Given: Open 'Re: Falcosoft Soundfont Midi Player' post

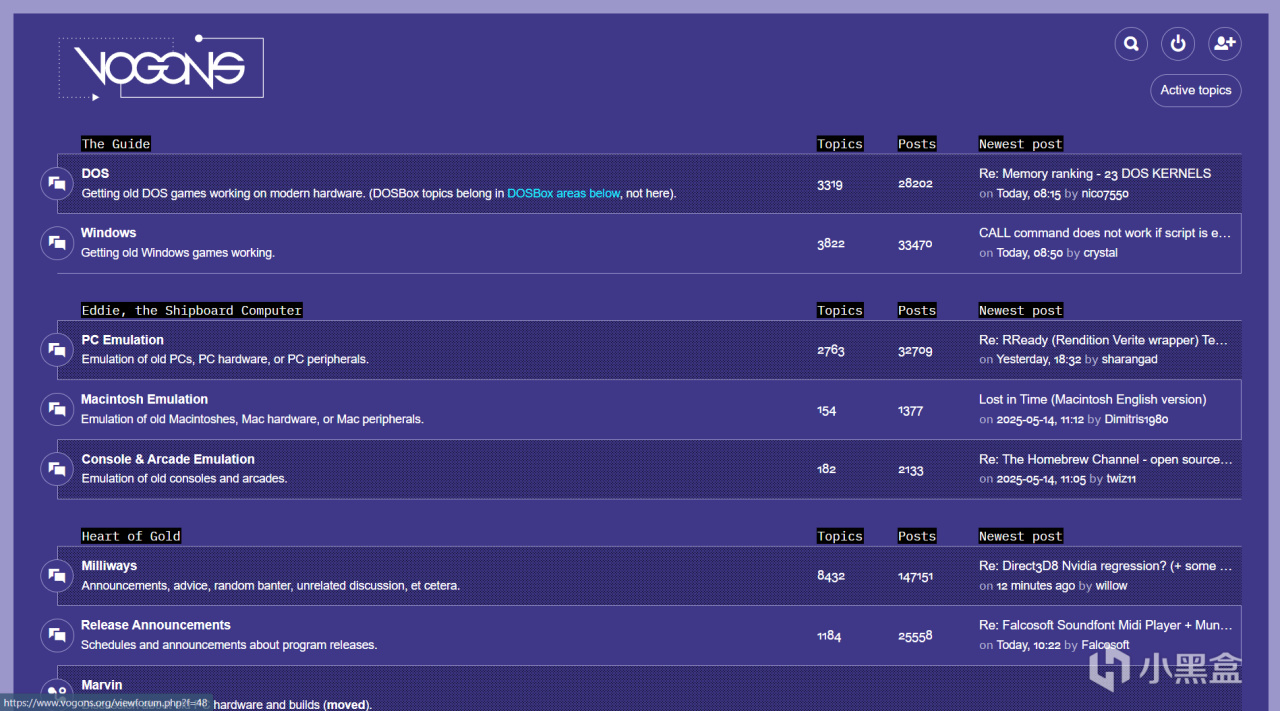Looking at the screenshot, I should (1106, 625).
